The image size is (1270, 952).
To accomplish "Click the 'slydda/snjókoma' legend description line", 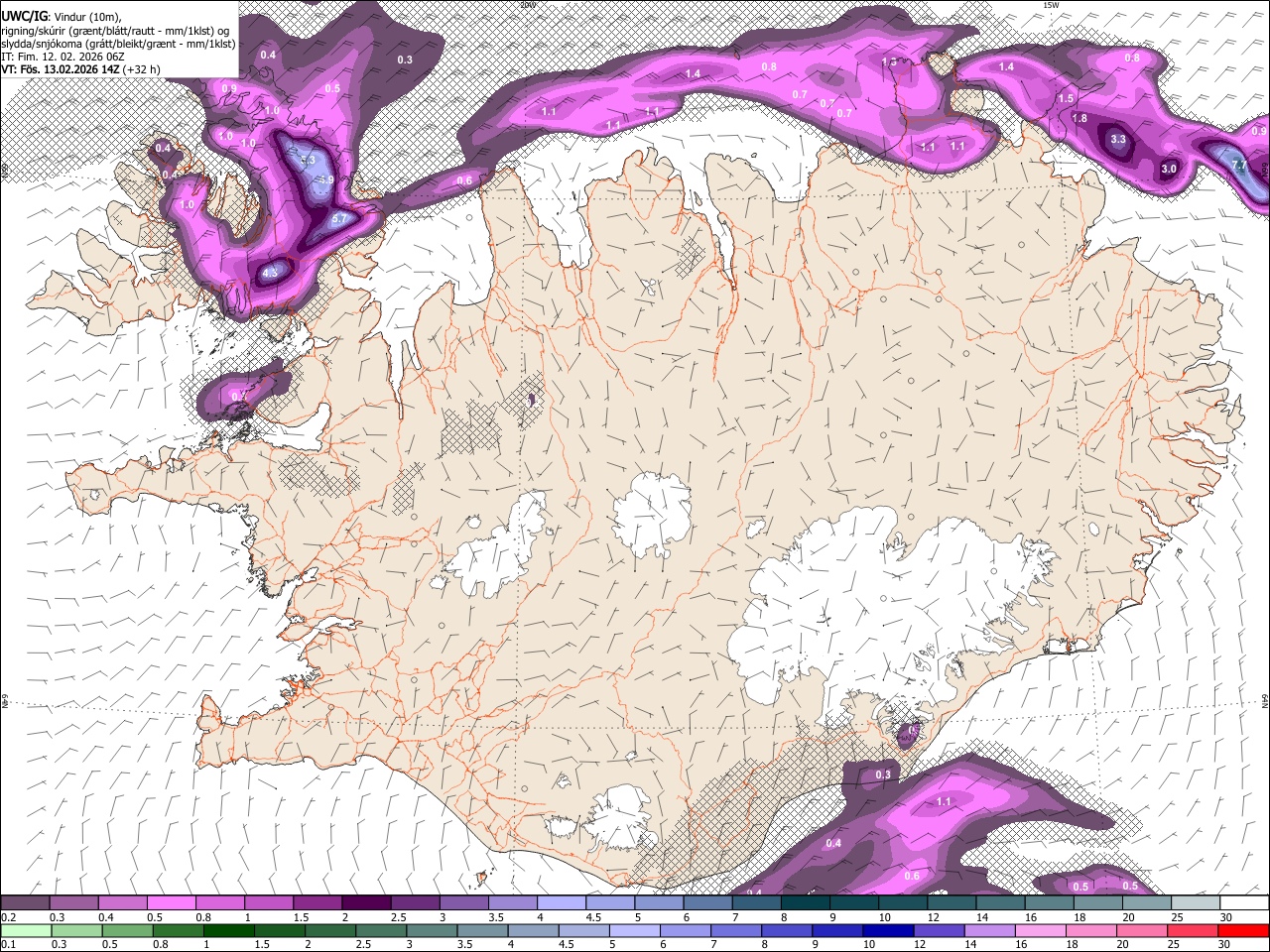I will pyautogui.click(x=119, y=43).
